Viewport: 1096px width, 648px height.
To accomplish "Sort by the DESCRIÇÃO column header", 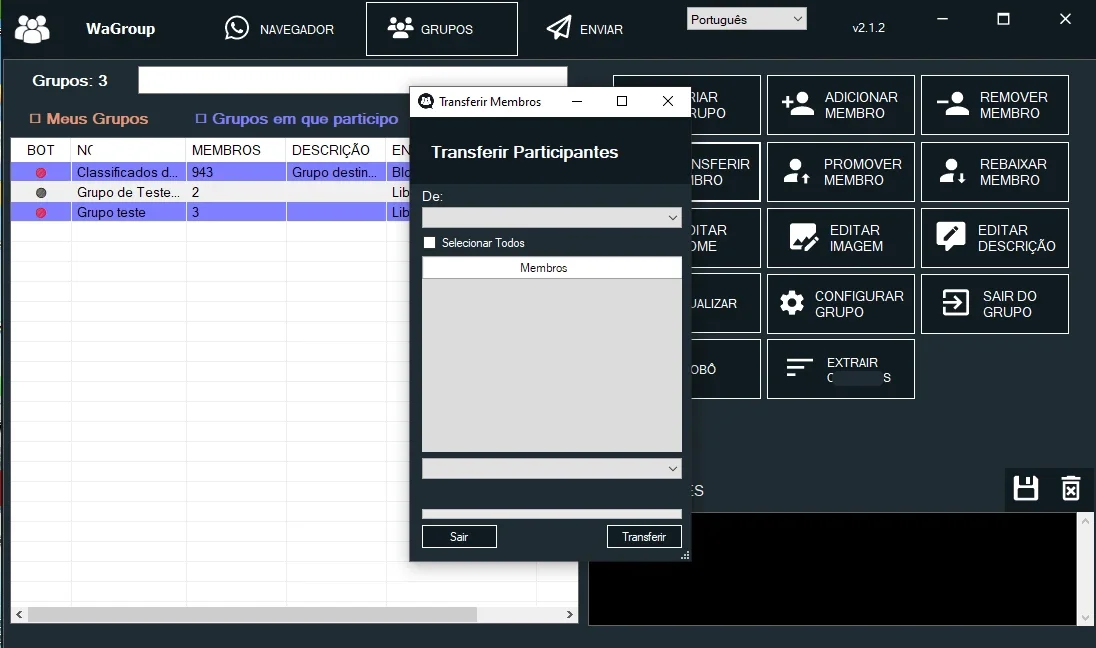I will (336, 150).
